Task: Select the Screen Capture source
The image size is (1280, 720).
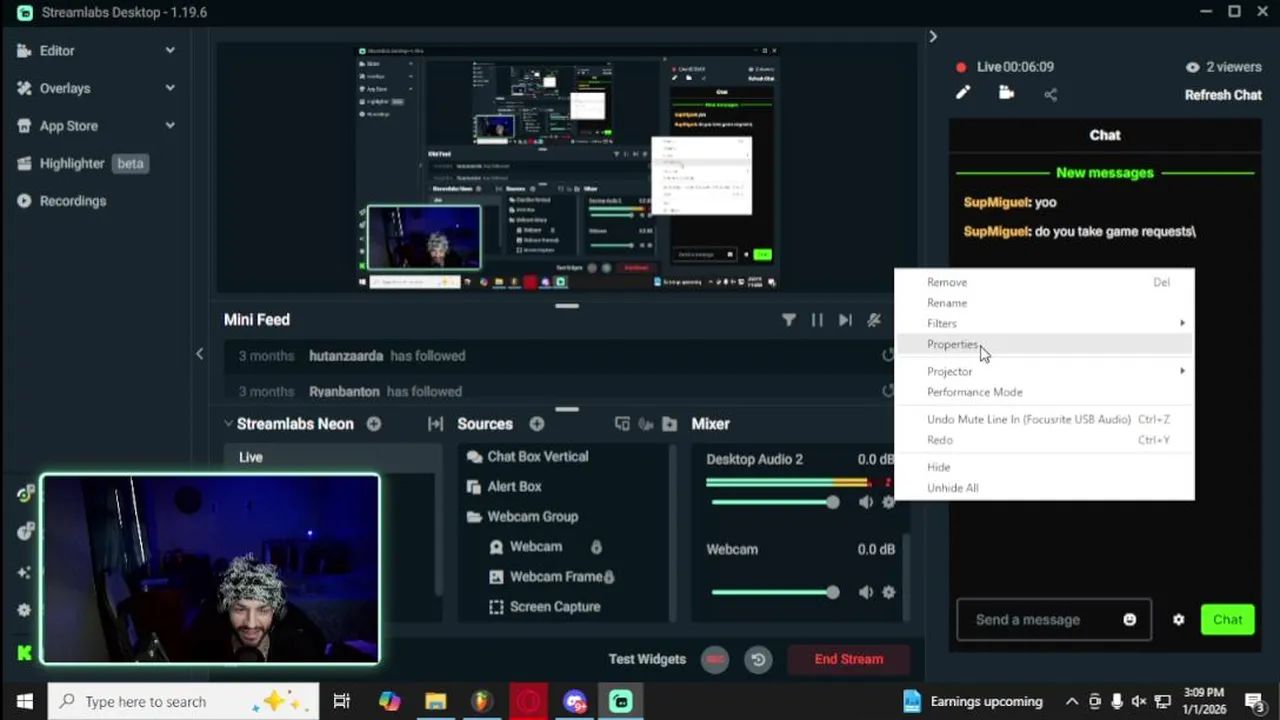Action: (x=555, y=607)
